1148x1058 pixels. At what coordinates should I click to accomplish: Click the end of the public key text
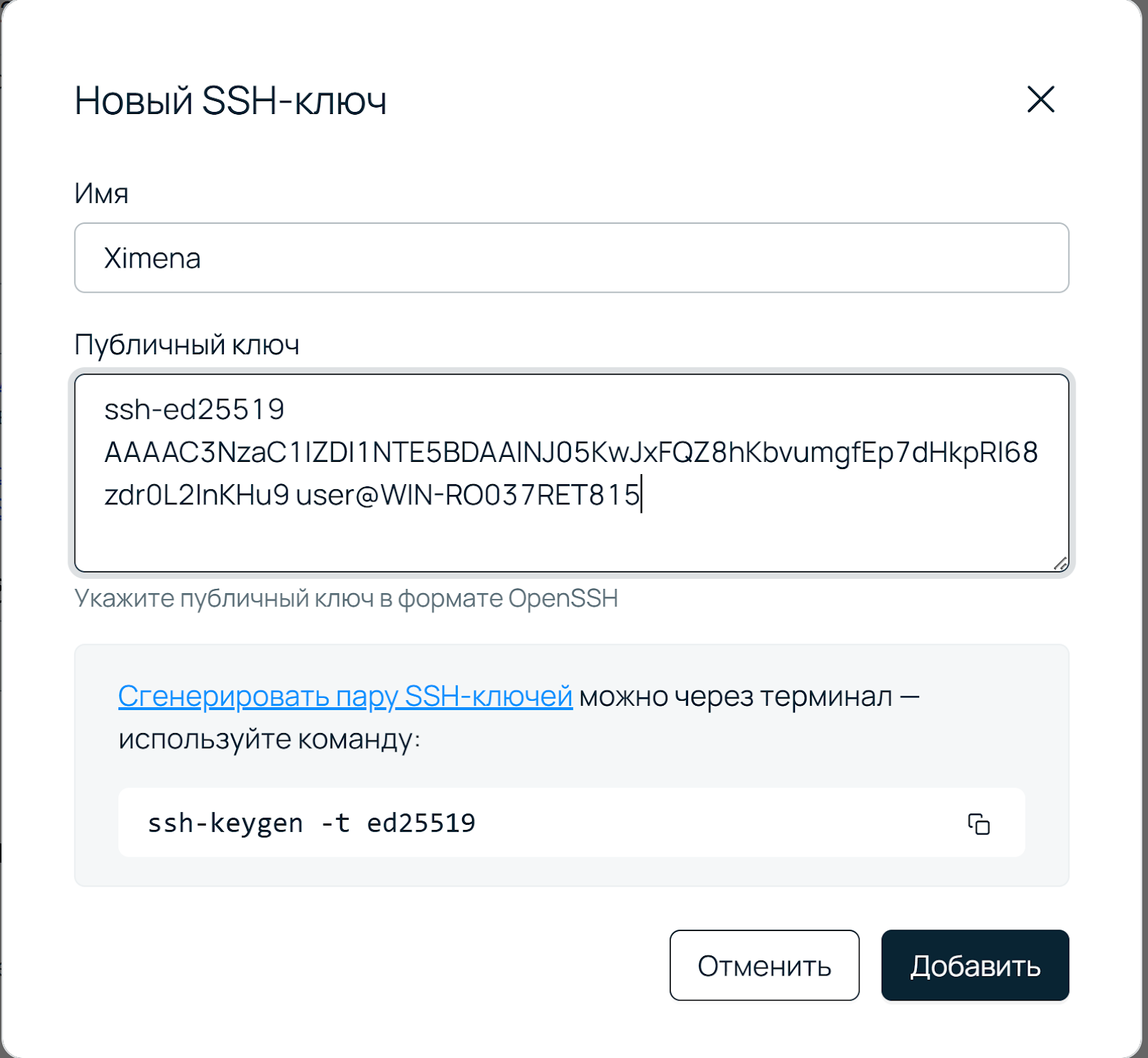[x=640, y=496]
